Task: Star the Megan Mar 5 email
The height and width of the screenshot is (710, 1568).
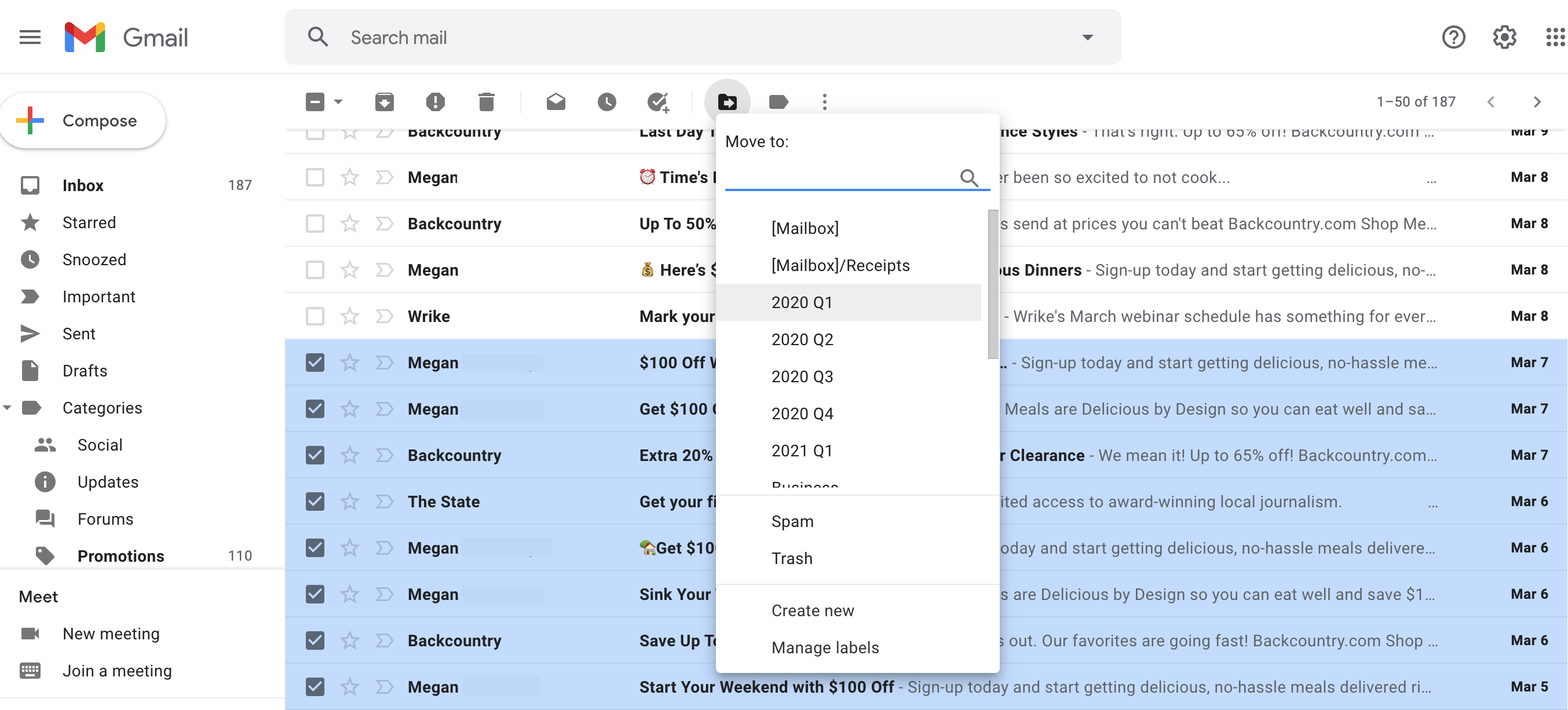Action: pos(349,687)
